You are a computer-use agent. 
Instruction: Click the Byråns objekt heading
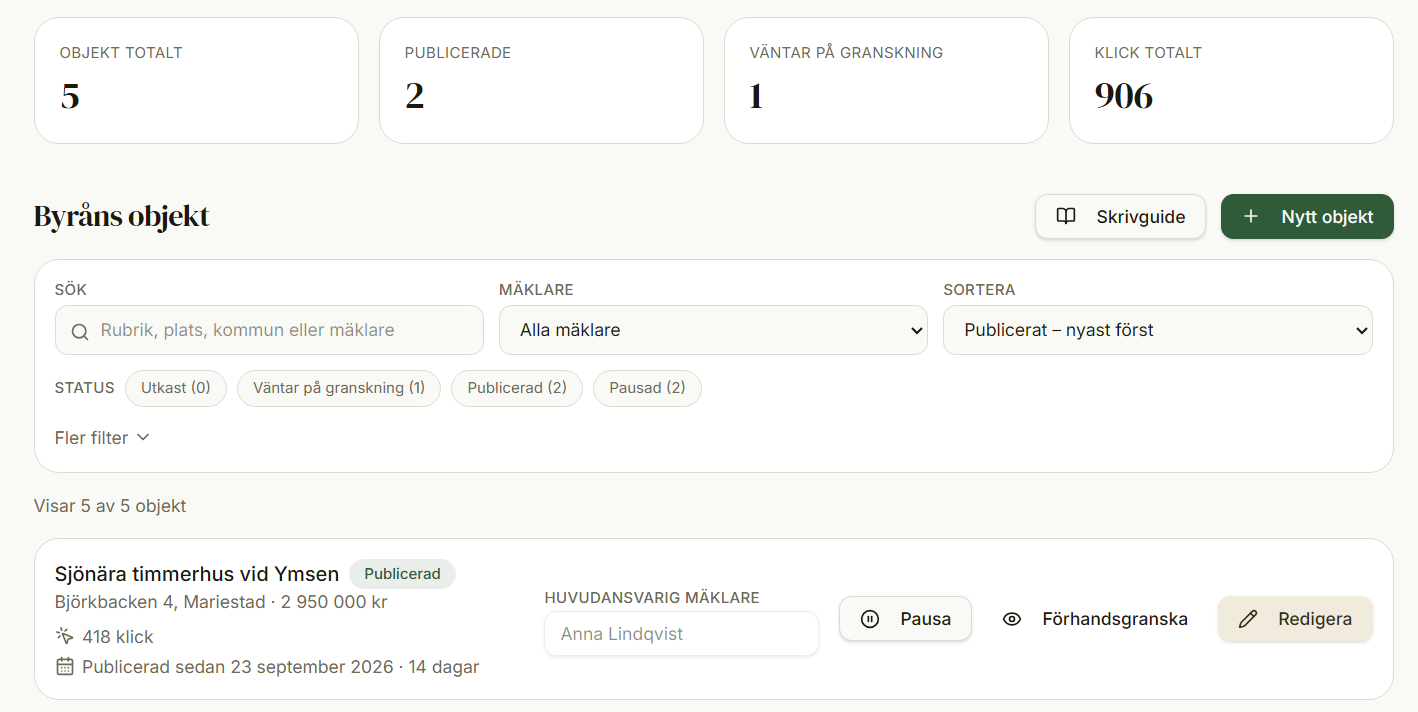point(122,216)
